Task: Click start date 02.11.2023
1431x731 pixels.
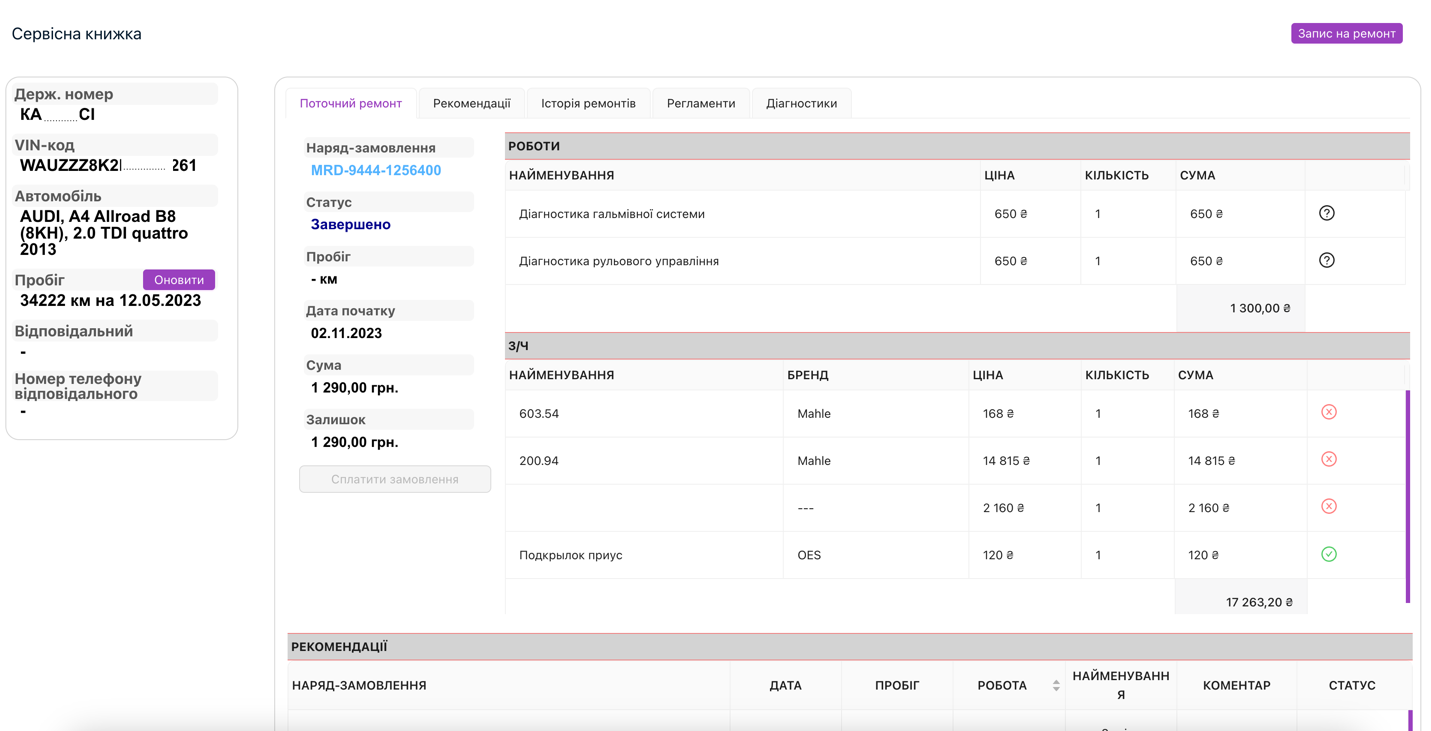Action: [x=346, y=333]
